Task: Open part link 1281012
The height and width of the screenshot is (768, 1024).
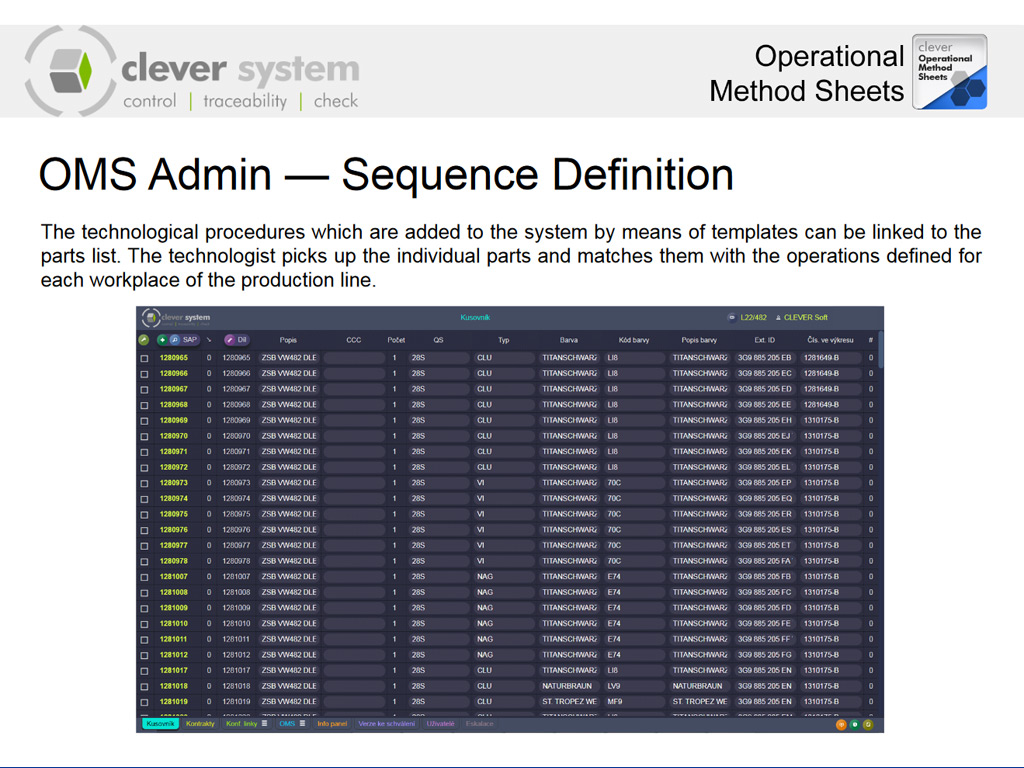Action: point(174,655)
